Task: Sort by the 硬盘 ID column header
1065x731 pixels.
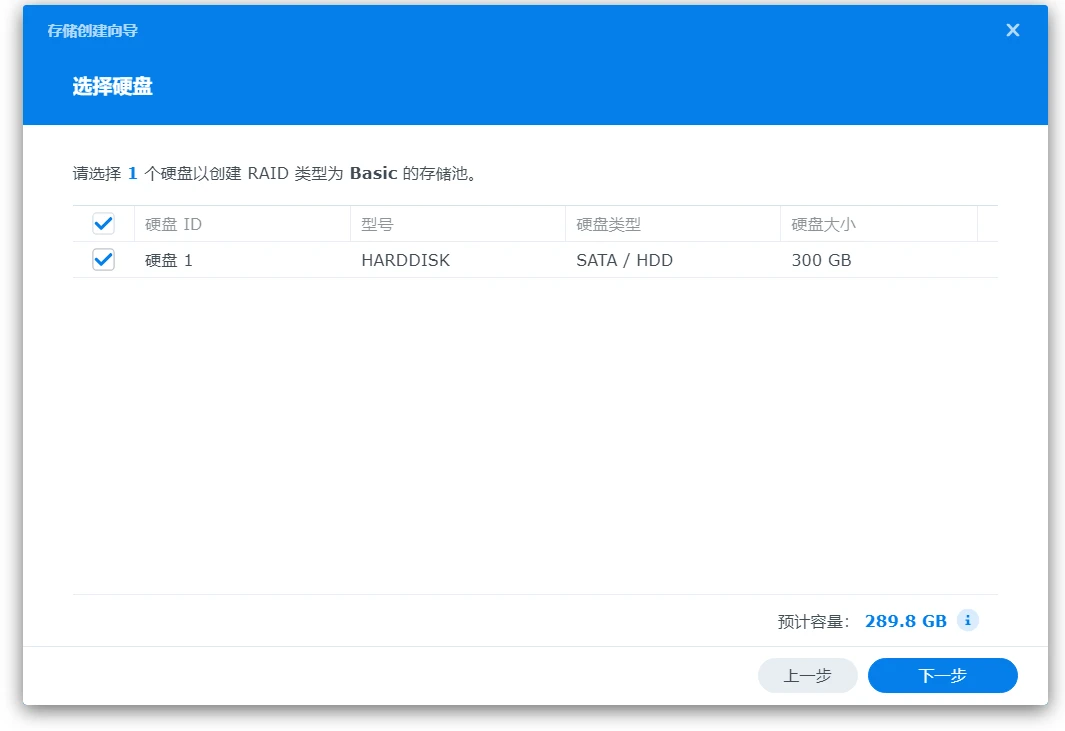Action: point(173,224)
